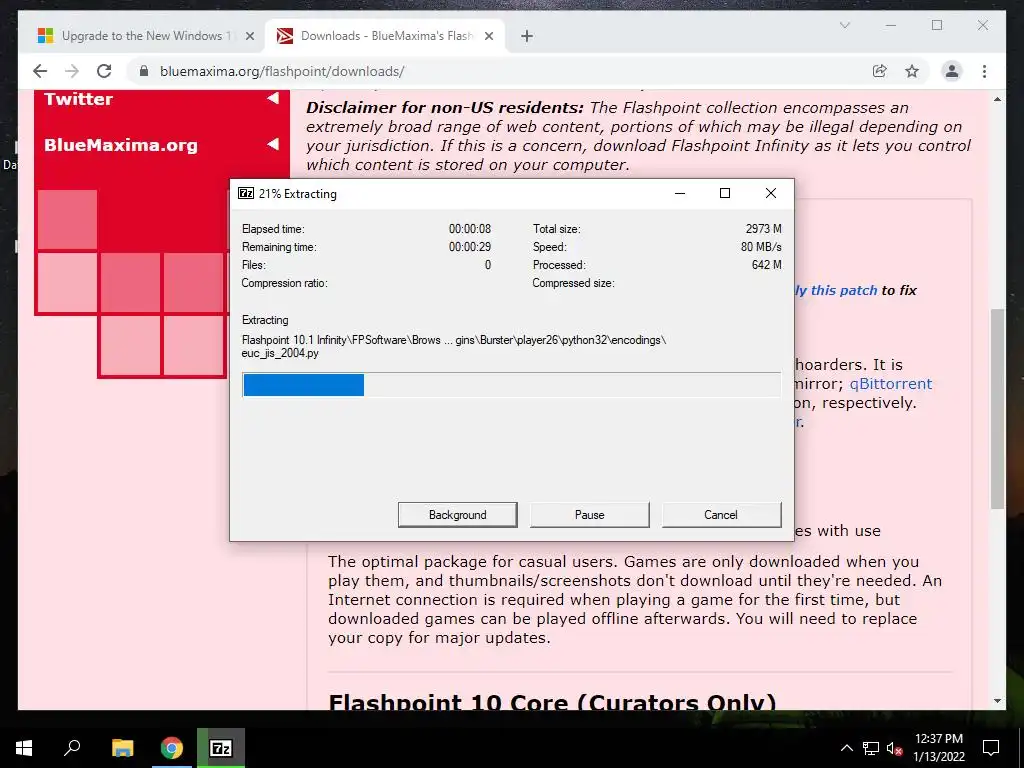Click the 'Flashpoint 10 Core (Curators Only)' heading

point(552,702)
